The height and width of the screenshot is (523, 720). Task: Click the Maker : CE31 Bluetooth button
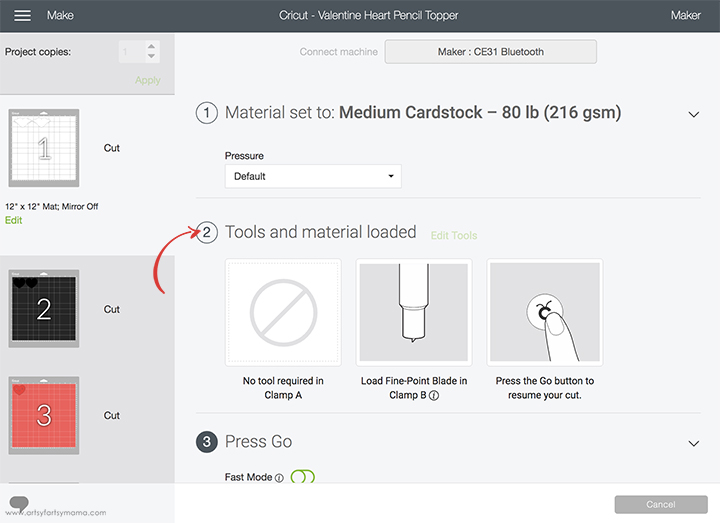tap(490, 52)
